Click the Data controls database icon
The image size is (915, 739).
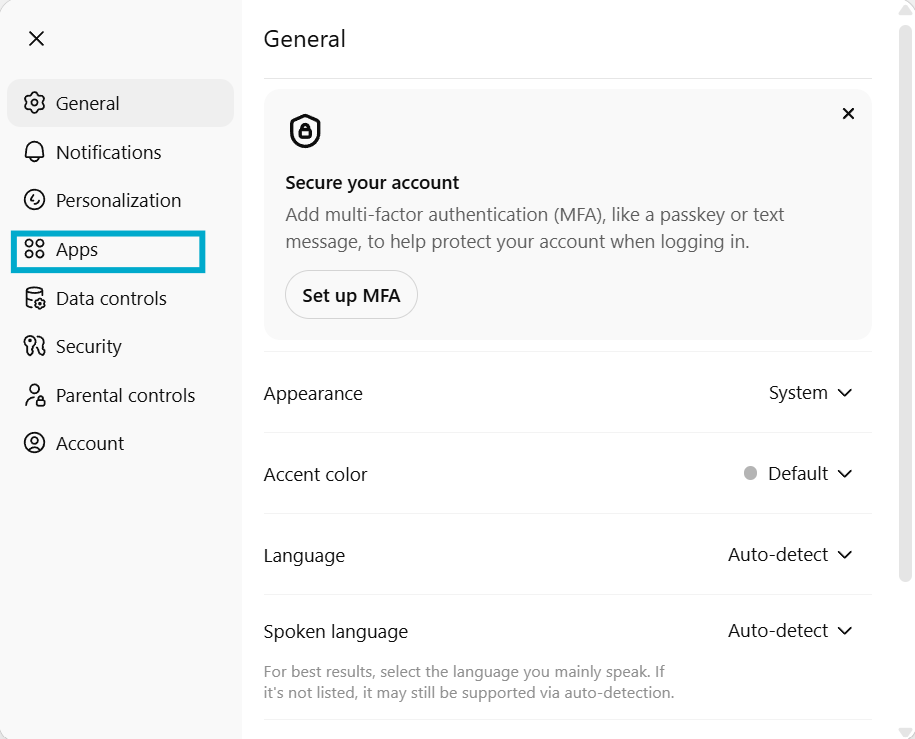click(35, 298)
